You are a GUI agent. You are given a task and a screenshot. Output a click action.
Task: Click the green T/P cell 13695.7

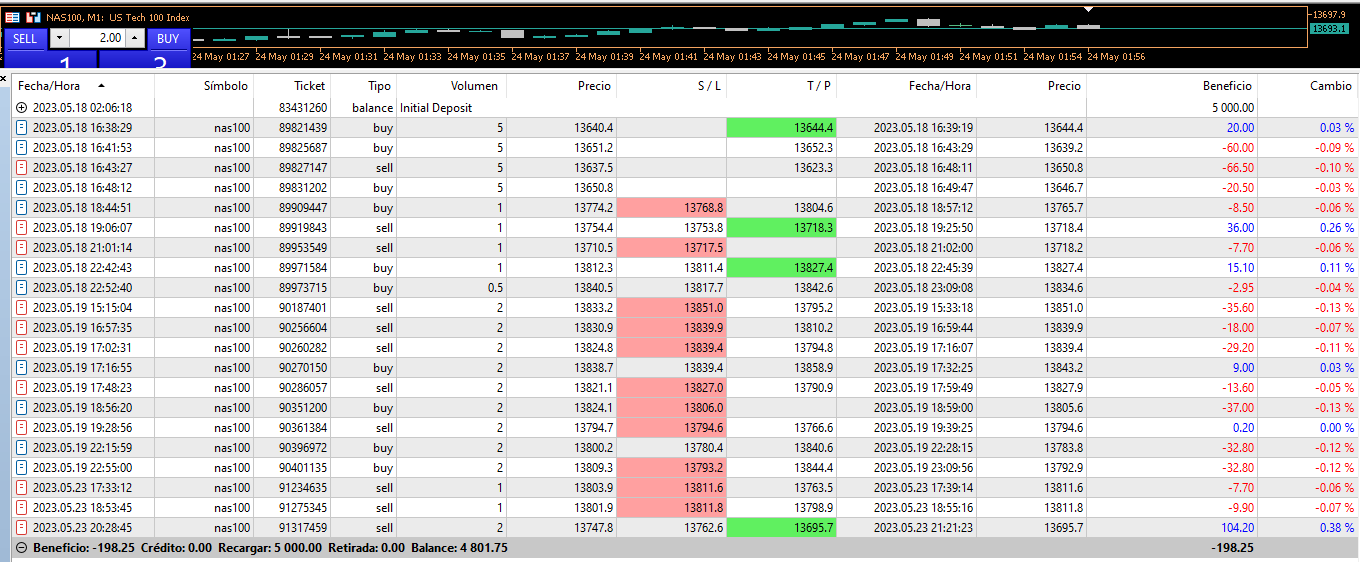click(x=781, y=528)
